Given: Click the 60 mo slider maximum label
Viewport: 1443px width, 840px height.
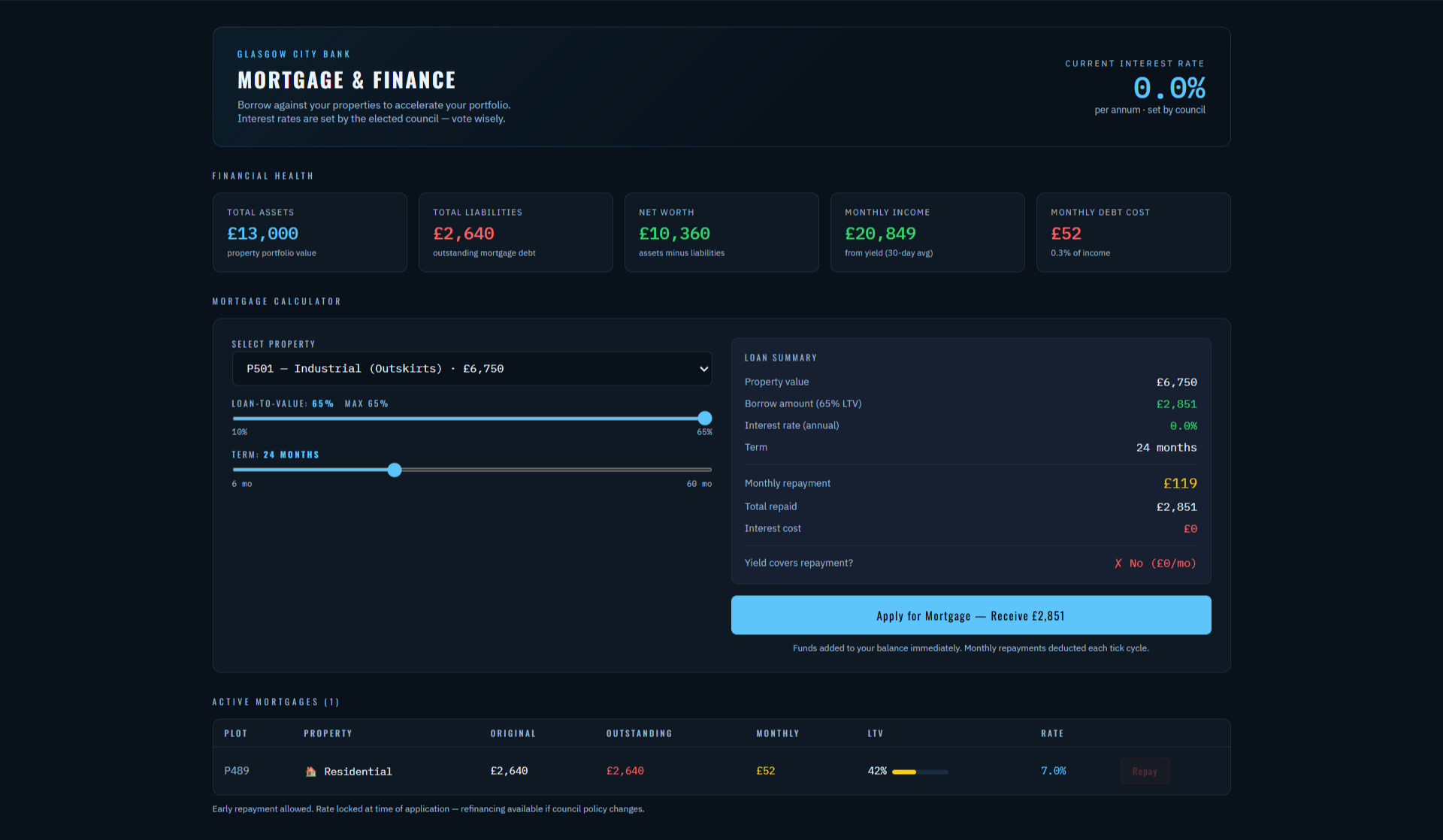Looking at the screenshot, I should pyautogui.click(x=699, y=484).
